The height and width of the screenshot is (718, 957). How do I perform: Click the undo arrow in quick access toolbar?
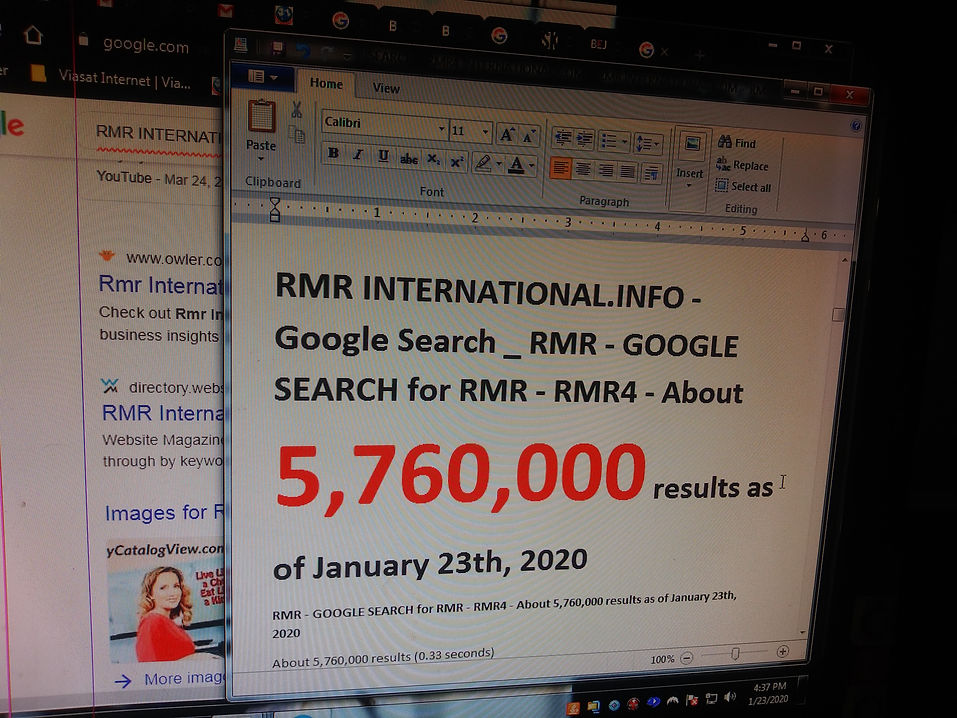pos(303,49)
